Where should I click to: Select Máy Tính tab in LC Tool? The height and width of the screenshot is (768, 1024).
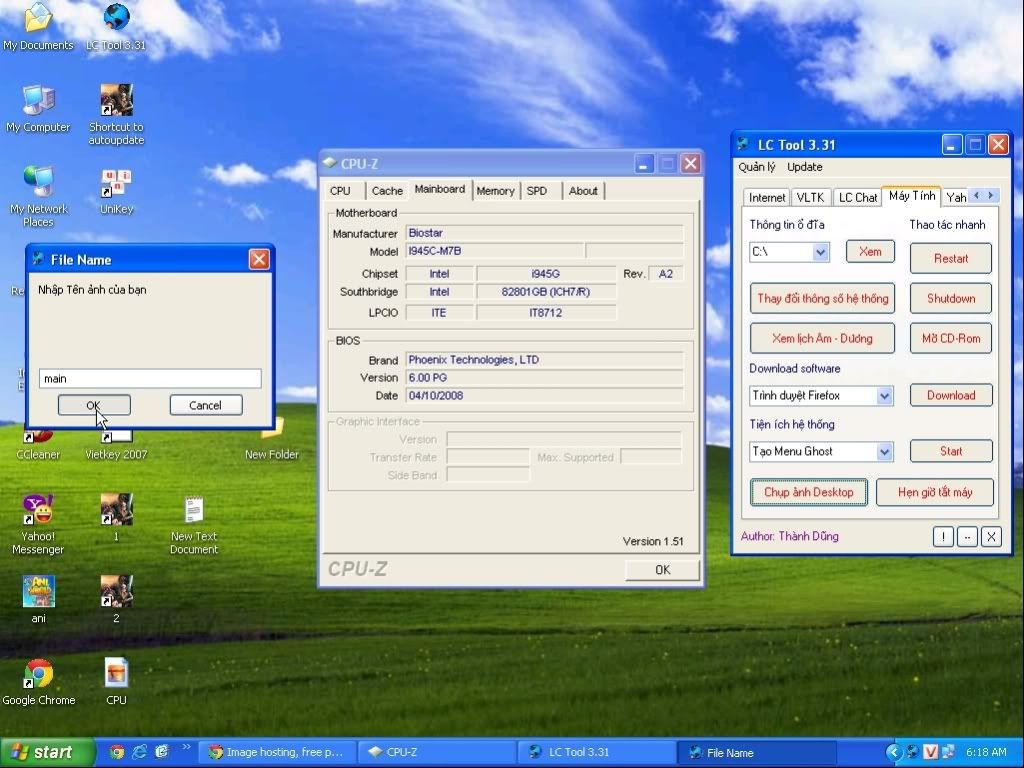coord(912,196)
